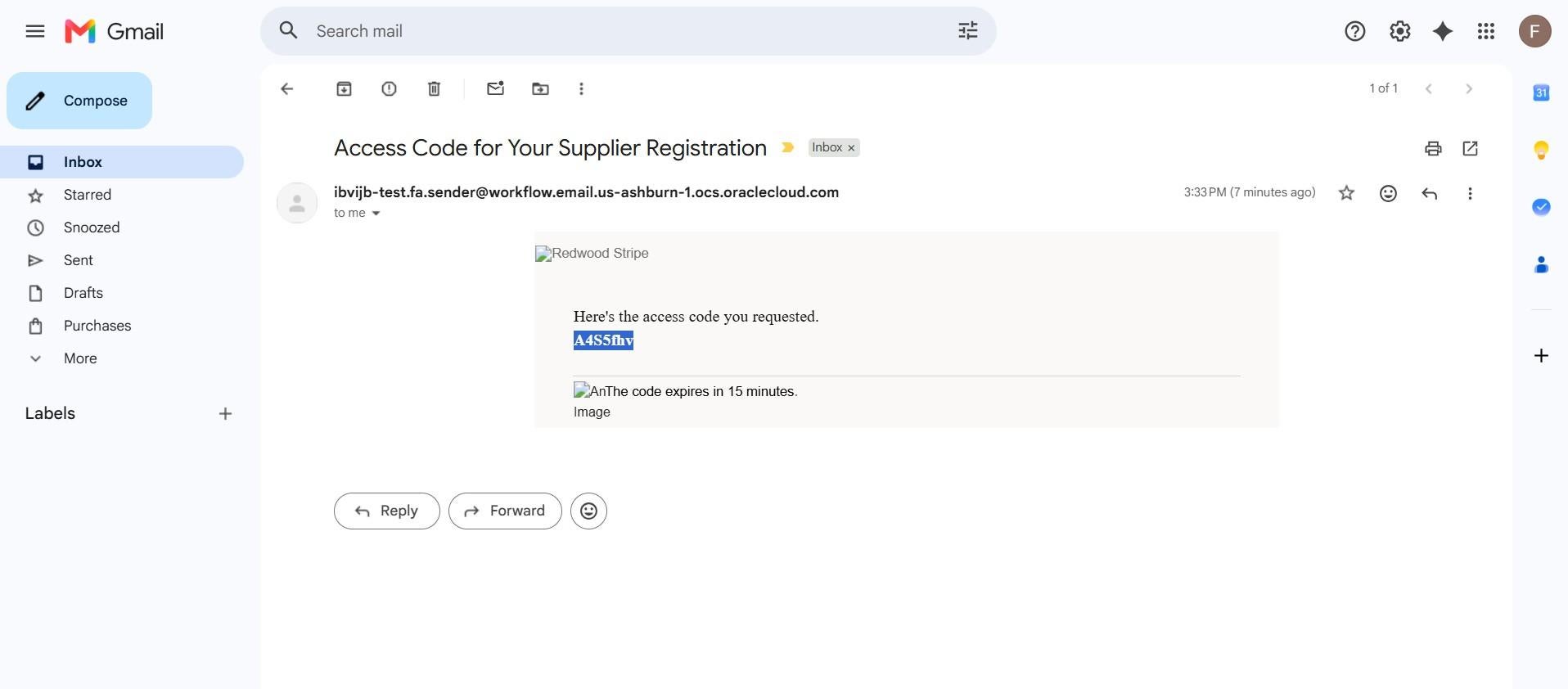
Task: Select the Inbox folder
Action: pos(122,162)
